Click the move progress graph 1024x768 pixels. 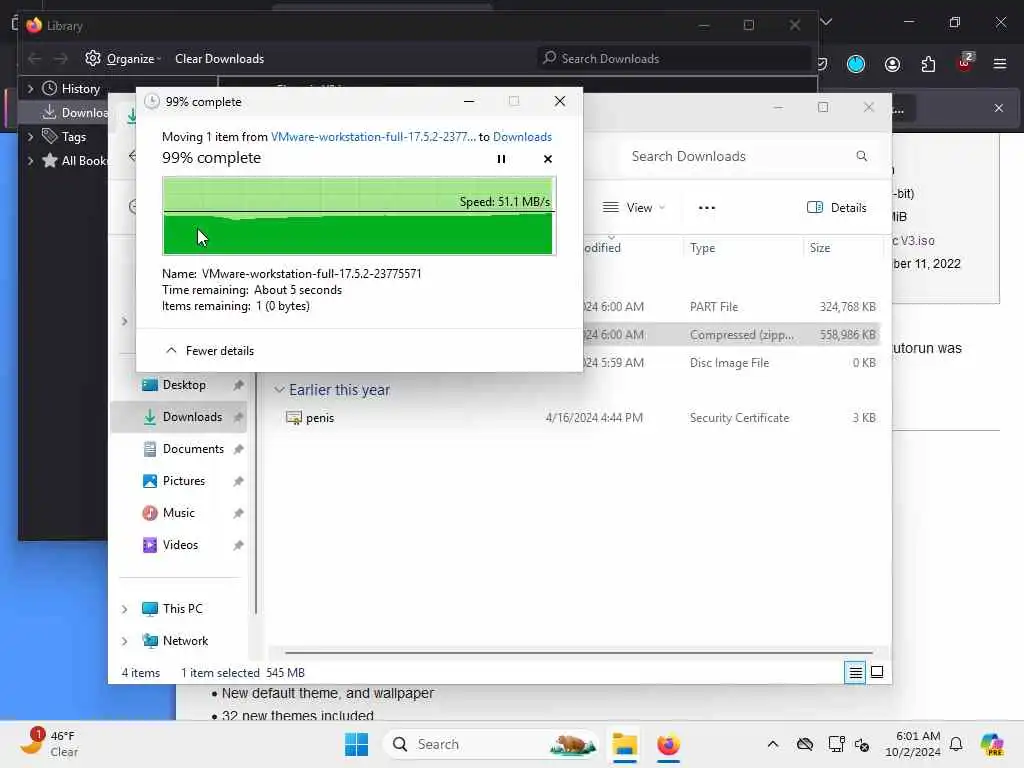(x=359, y=216)
